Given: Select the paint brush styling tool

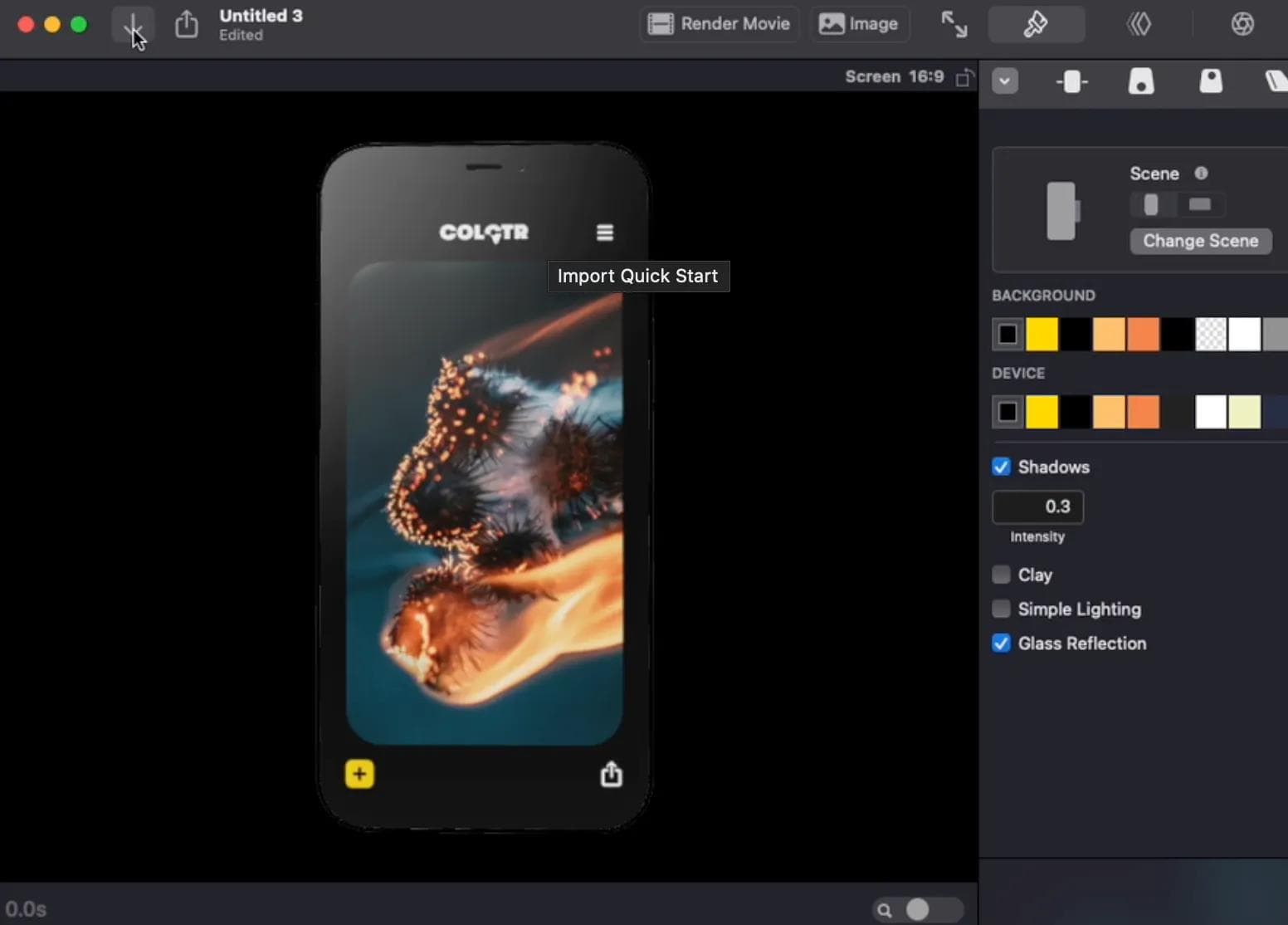Looking at the screenshot, I should (x=1036, y=24).
